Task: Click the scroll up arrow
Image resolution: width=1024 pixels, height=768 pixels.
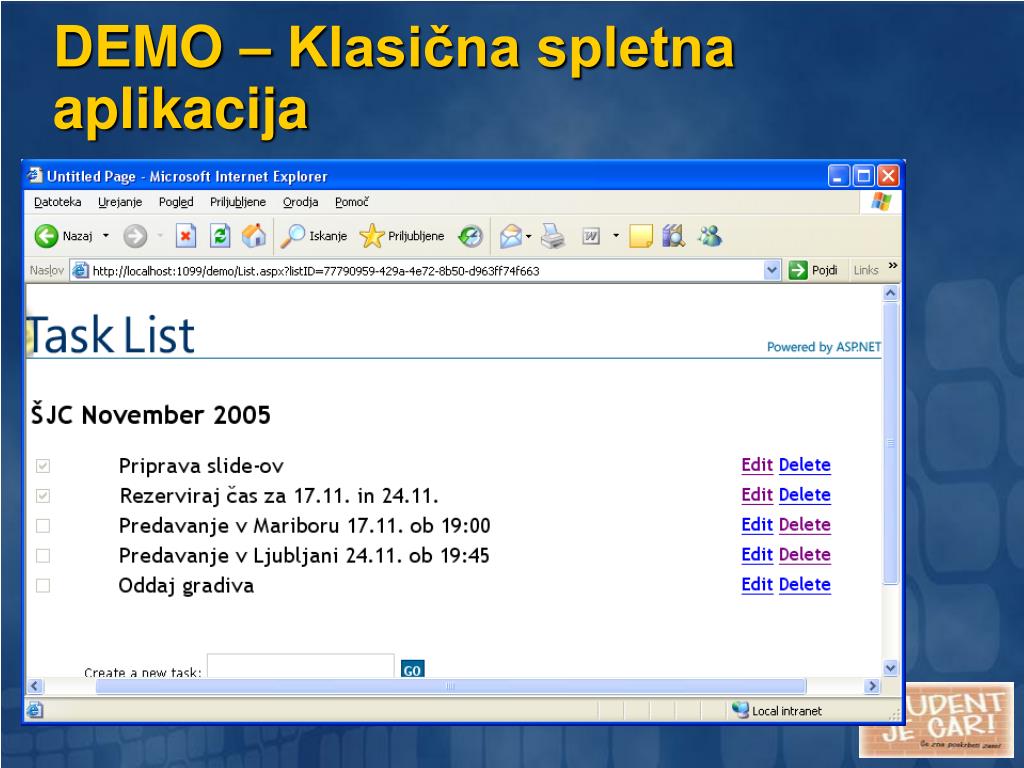Action: (x=891, y=294)
